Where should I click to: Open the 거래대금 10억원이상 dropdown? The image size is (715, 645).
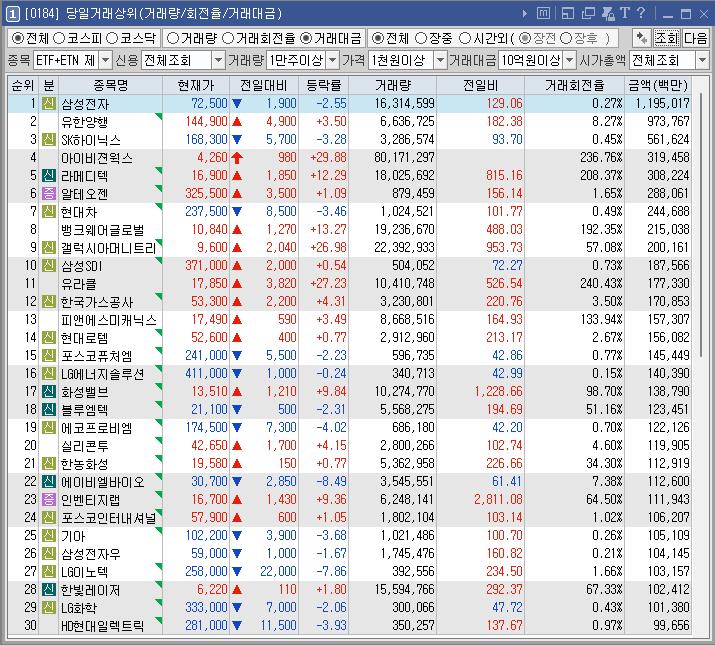pos(570,60)
